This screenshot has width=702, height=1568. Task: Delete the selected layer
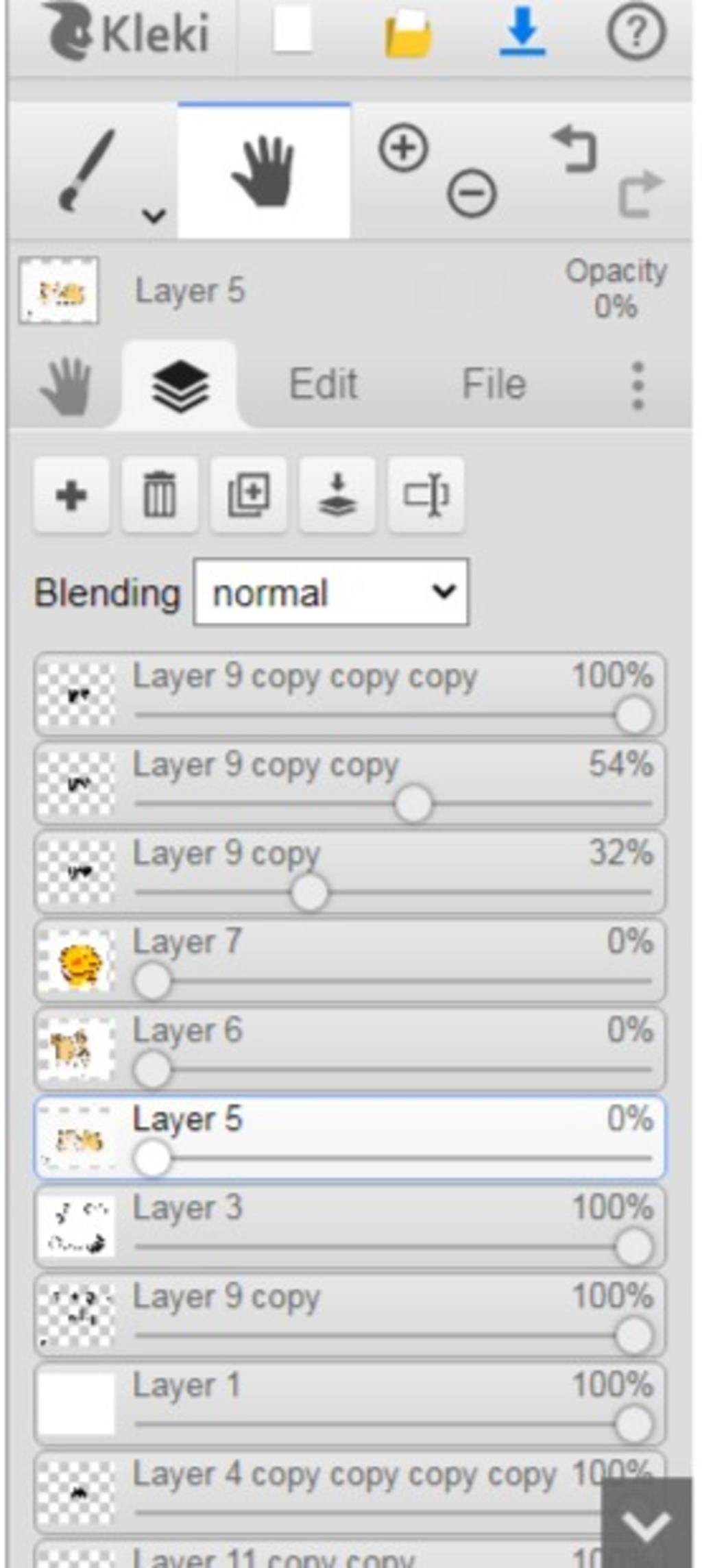tap(160, 495)
